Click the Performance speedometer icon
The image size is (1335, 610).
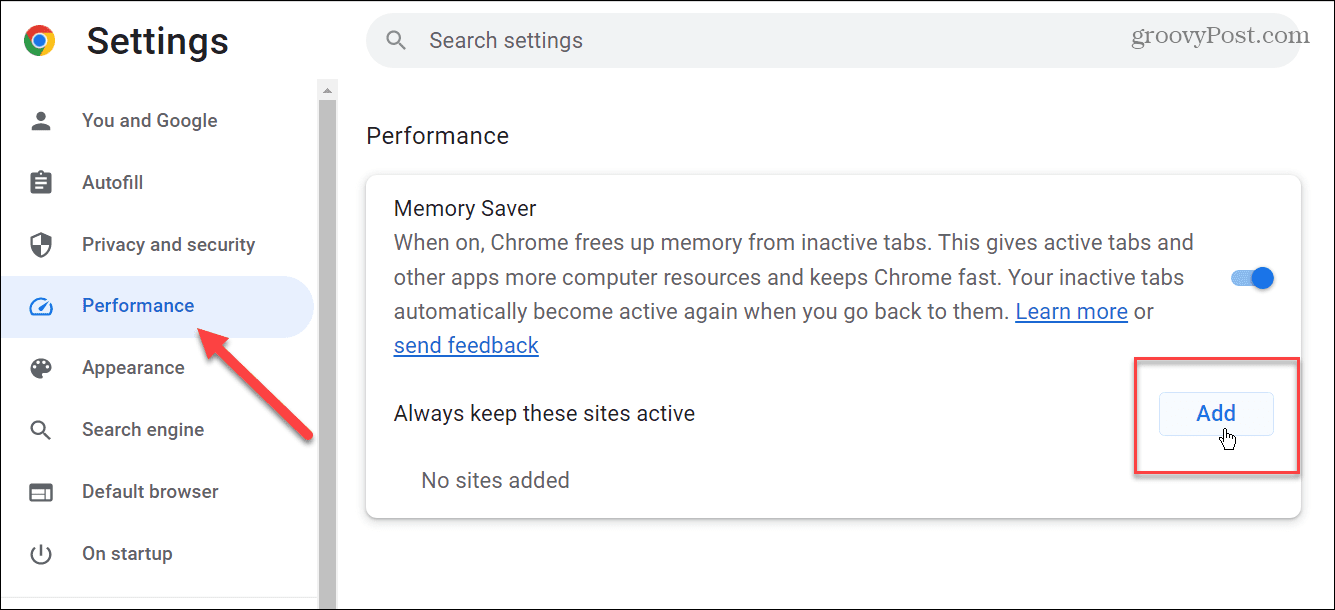(x=41, y=306)
